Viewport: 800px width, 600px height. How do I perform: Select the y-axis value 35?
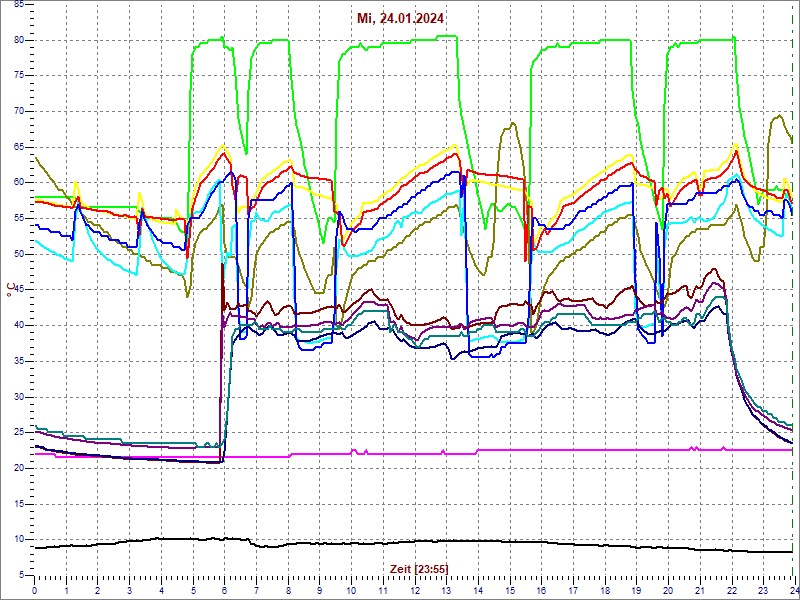point(19,361)
